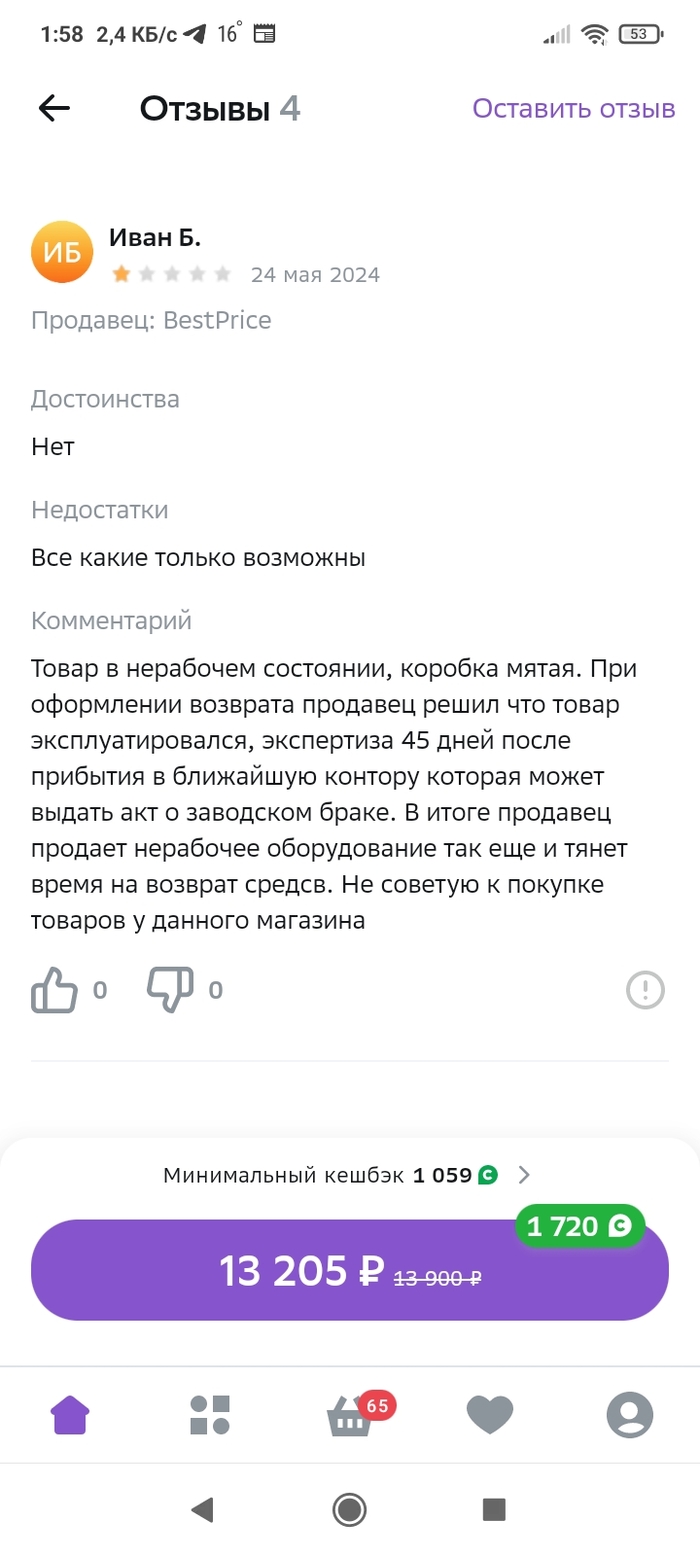The height and width of the screenshot is (1556, 700).
Task: Tap the Android back navigation button
Action: tap(203, 1509)
